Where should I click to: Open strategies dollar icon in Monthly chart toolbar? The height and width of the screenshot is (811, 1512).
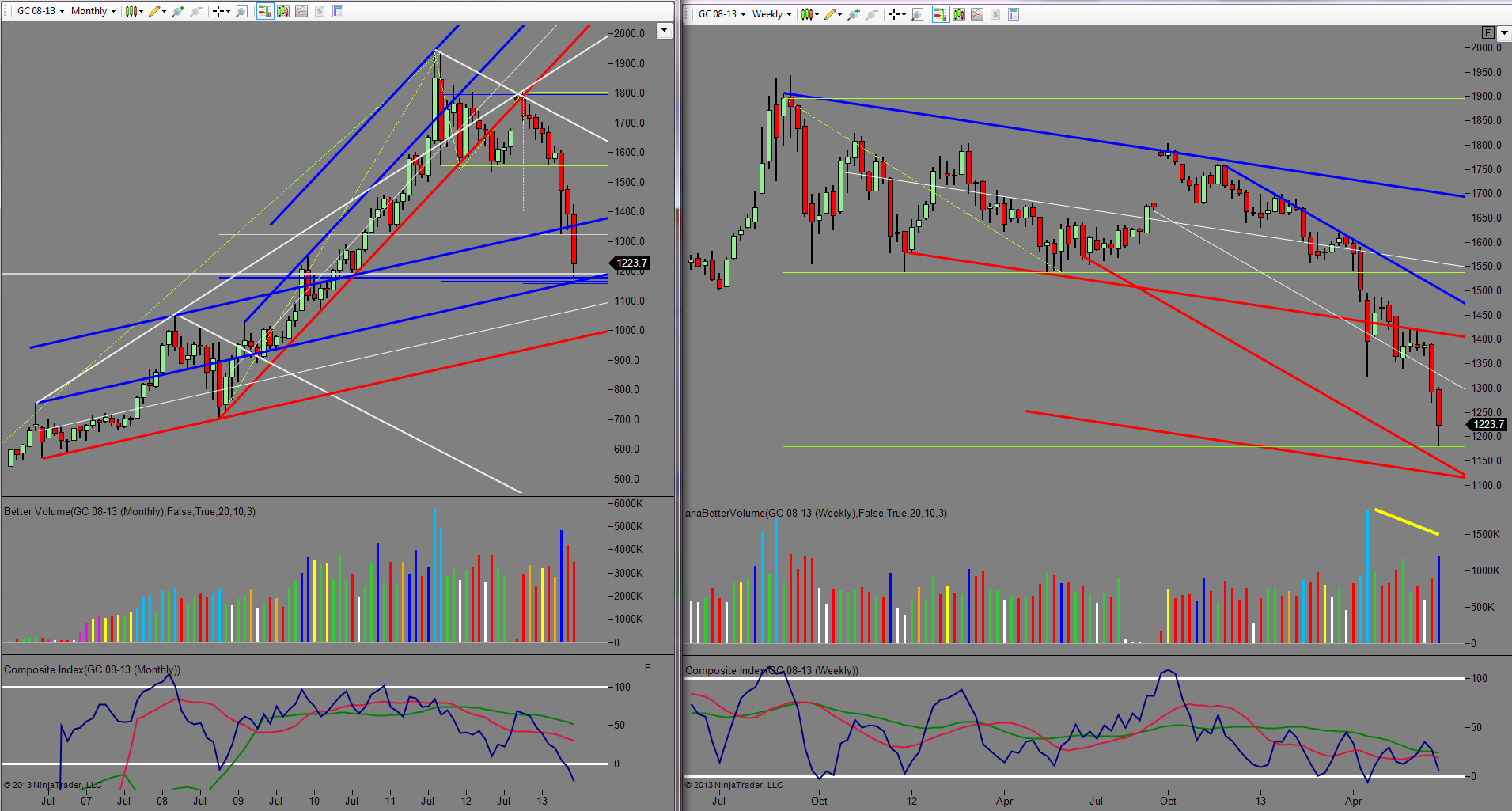[320, 11]
